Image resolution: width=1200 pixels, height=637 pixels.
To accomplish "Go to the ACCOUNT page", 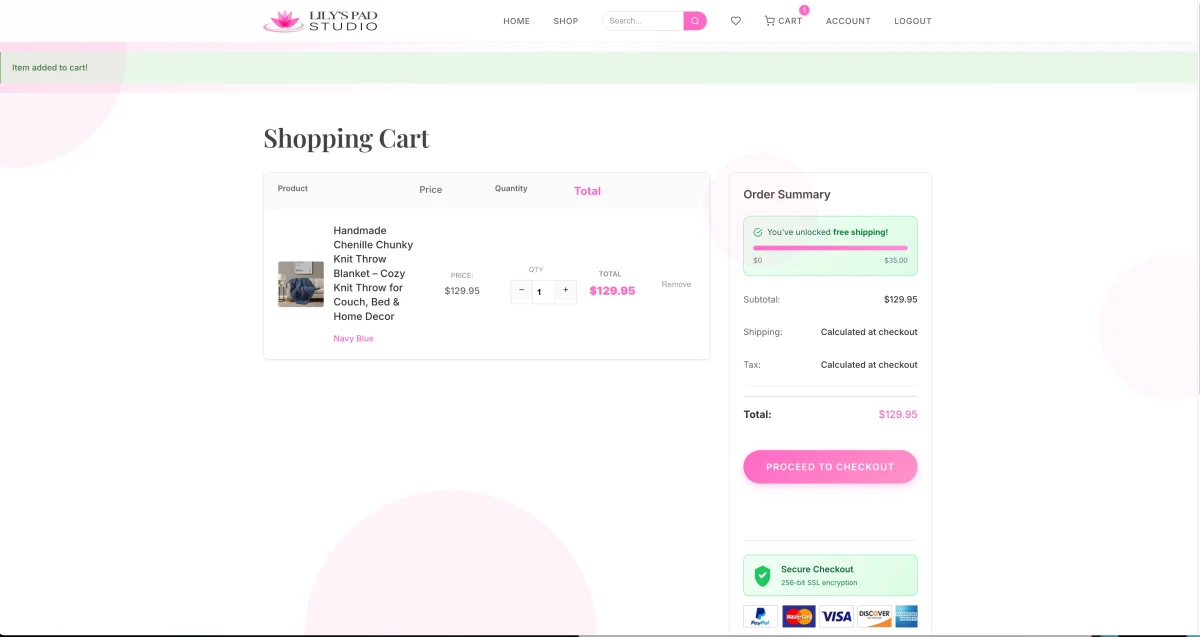I will pos(848,20).
